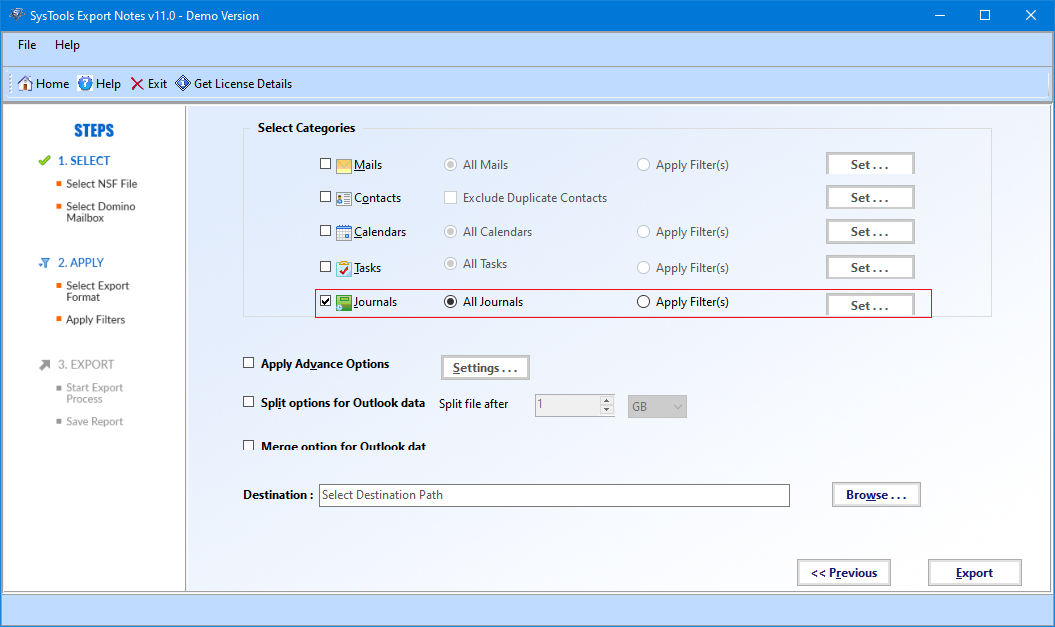The height and width of the screenshot is (627, 1055).
Task: Click the 3. EXPORT step heading
Action: coord(85,365)
